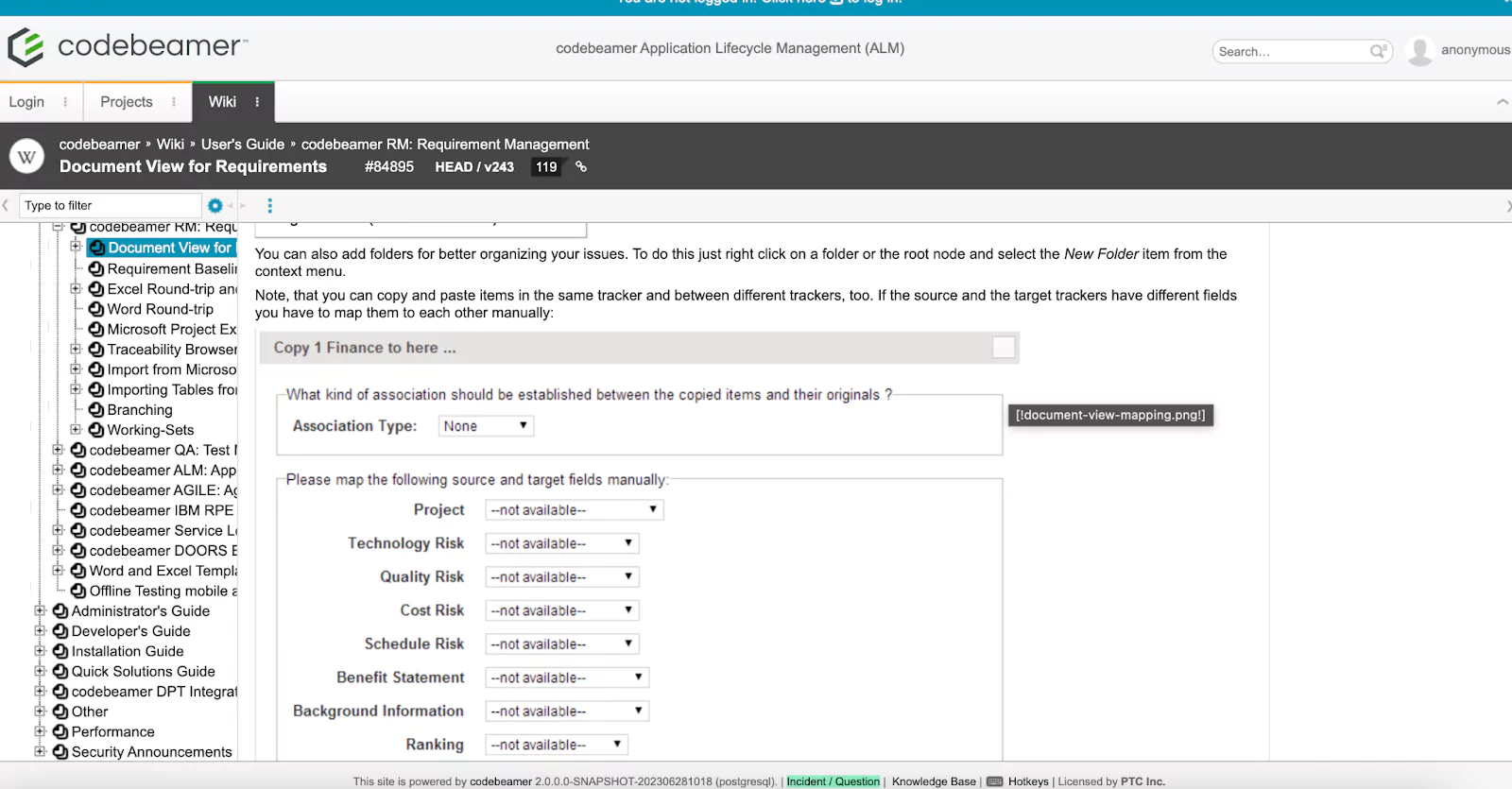This screenshot has width=1512, height=789.
Task: Collapse left tree panel arrow
Action: pyautogui.click(x=6, y=205)
